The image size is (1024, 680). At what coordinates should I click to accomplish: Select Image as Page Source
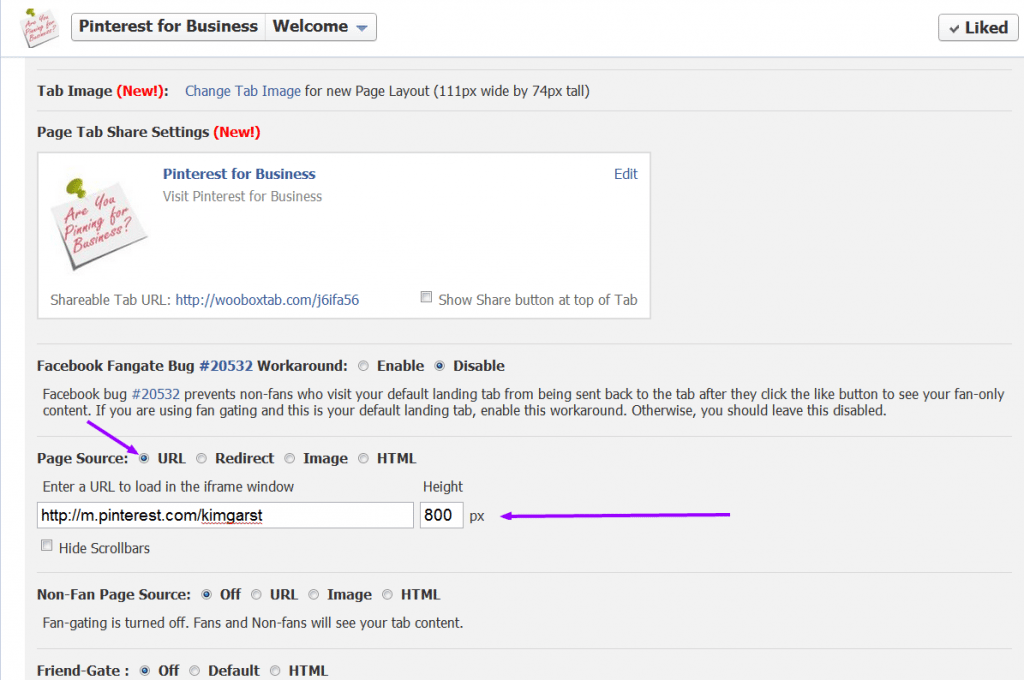click(289, 459)
